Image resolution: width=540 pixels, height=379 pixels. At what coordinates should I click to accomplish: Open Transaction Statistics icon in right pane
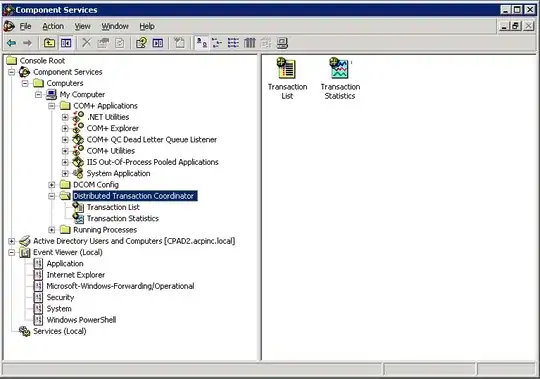pos(340,79)
